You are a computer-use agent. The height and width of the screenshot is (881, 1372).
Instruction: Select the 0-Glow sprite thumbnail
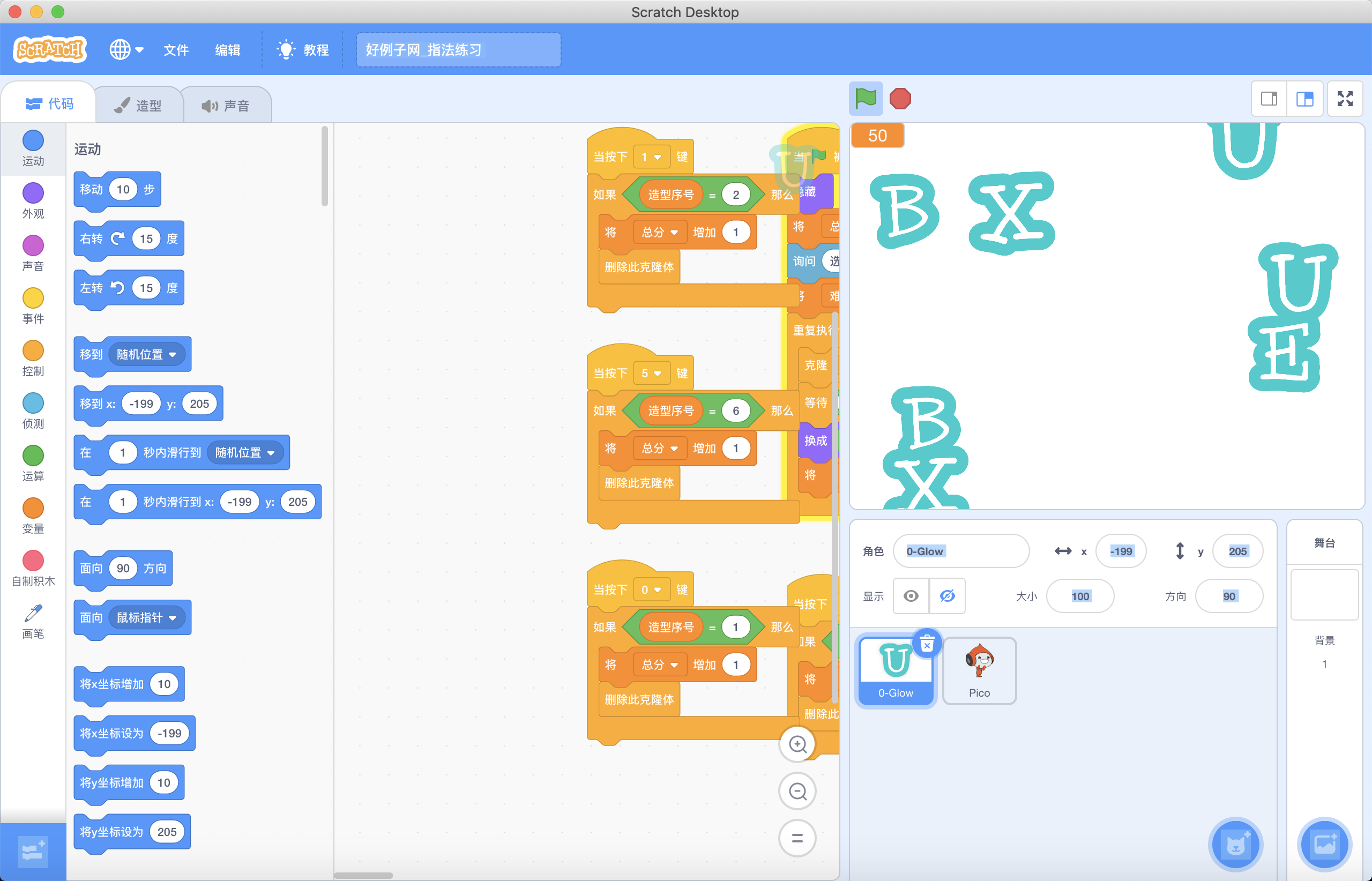pyautogui.click(x=896, y=671)
